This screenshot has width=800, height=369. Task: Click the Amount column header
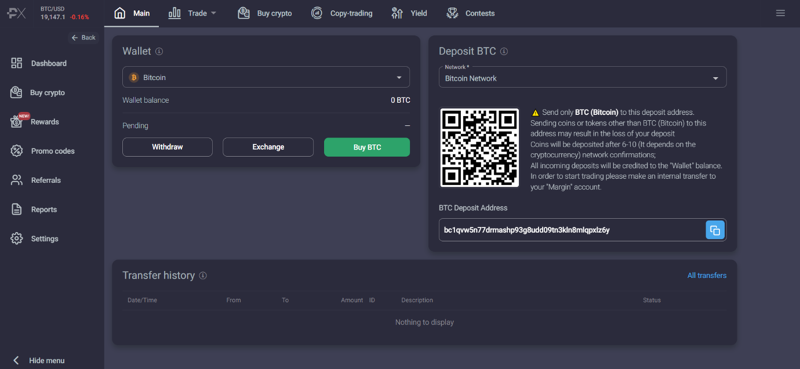point(352,300)
